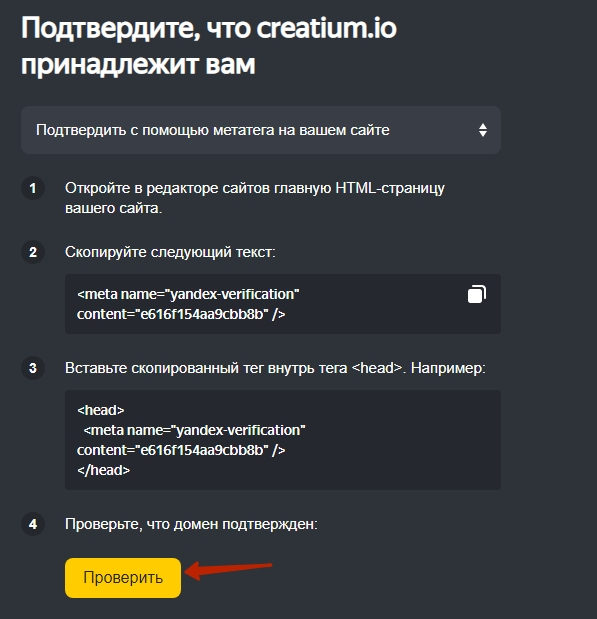Click the yellow Проверить button
The height and width of the screenshot is (619, 597).
coord(123,578)
